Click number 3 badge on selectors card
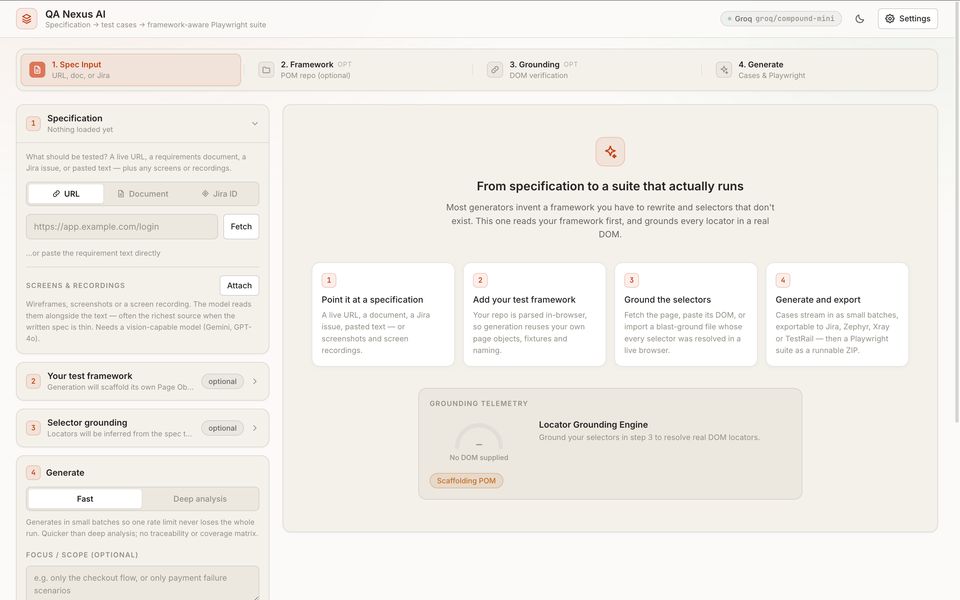Viewport: 960px width, 600px height. [x=631, y=280]
